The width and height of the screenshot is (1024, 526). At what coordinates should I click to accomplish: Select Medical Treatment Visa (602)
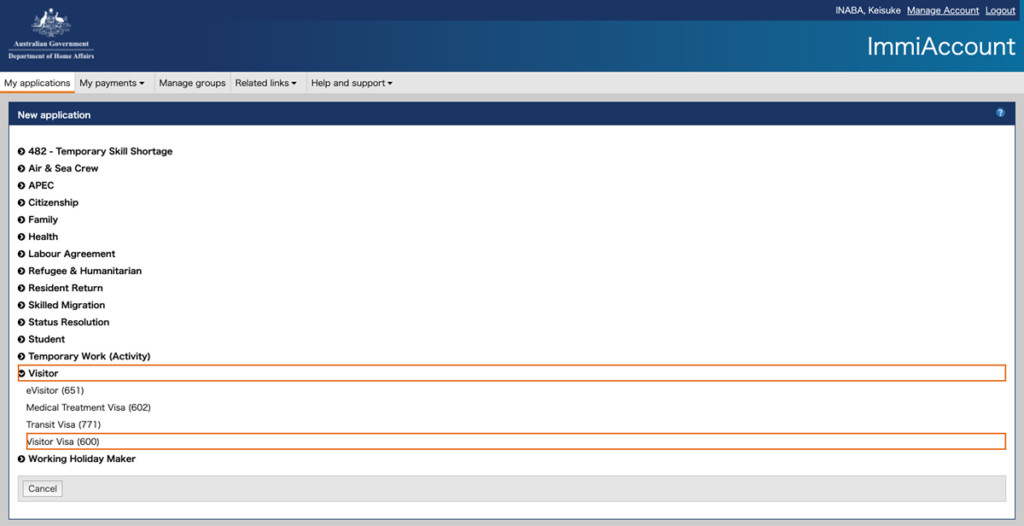88,407
